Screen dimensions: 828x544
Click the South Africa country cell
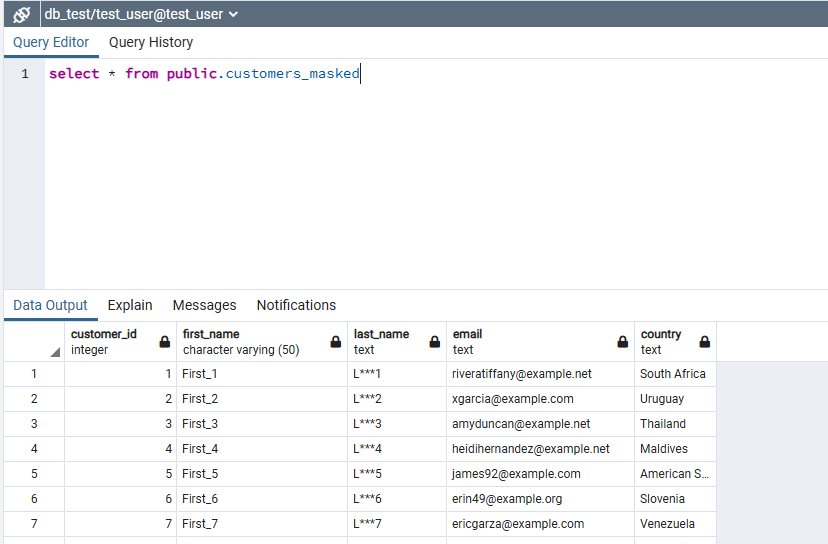(675, 374)
